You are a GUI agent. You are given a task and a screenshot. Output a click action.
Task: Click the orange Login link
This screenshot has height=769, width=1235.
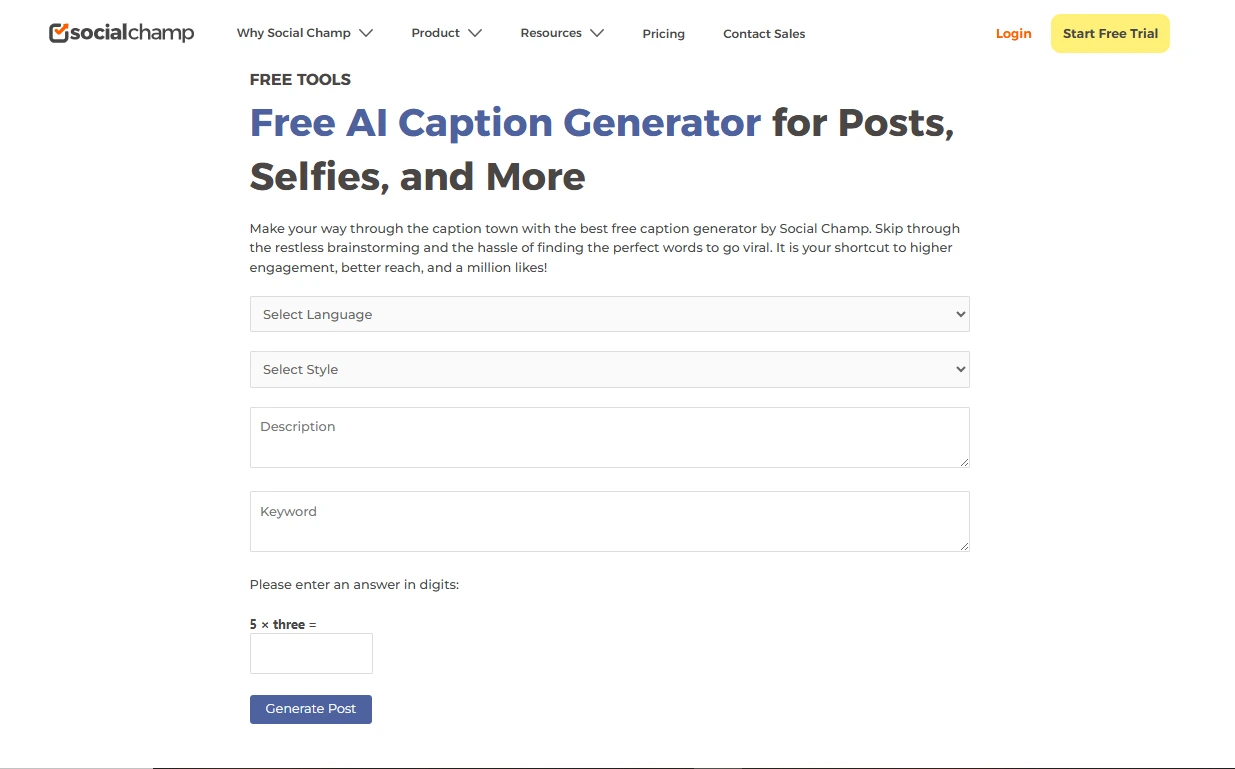(x=1013, y=34)
